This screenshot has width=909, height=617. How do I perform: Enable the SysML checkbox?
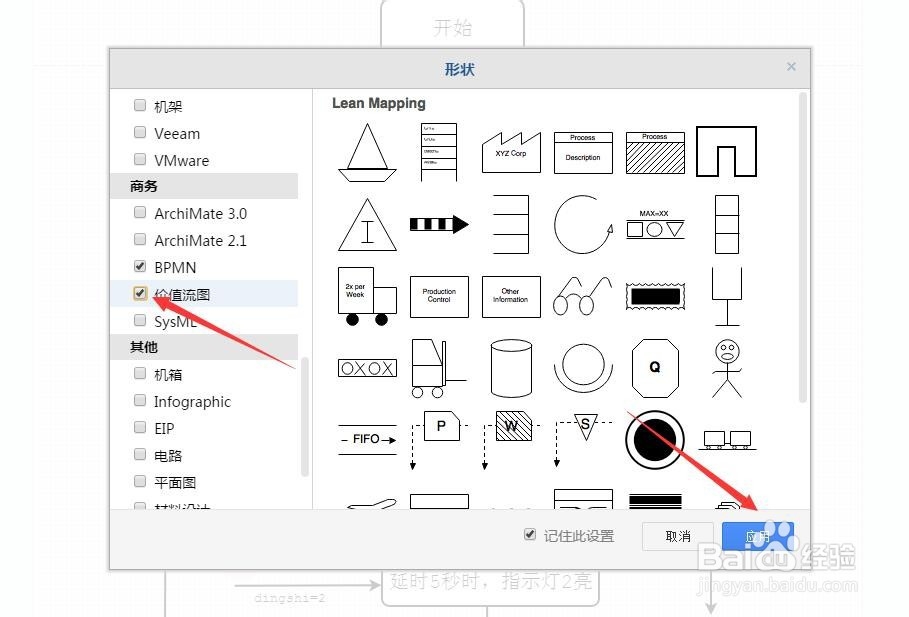point(139,321)
